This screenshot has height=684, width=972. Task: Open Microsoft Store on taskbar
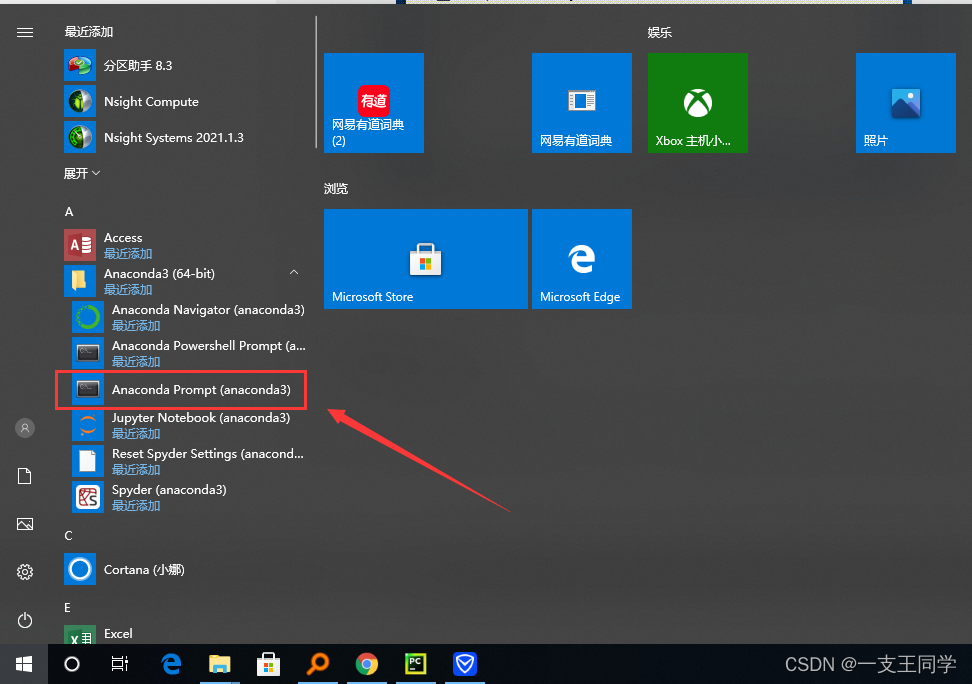point(268,664)
